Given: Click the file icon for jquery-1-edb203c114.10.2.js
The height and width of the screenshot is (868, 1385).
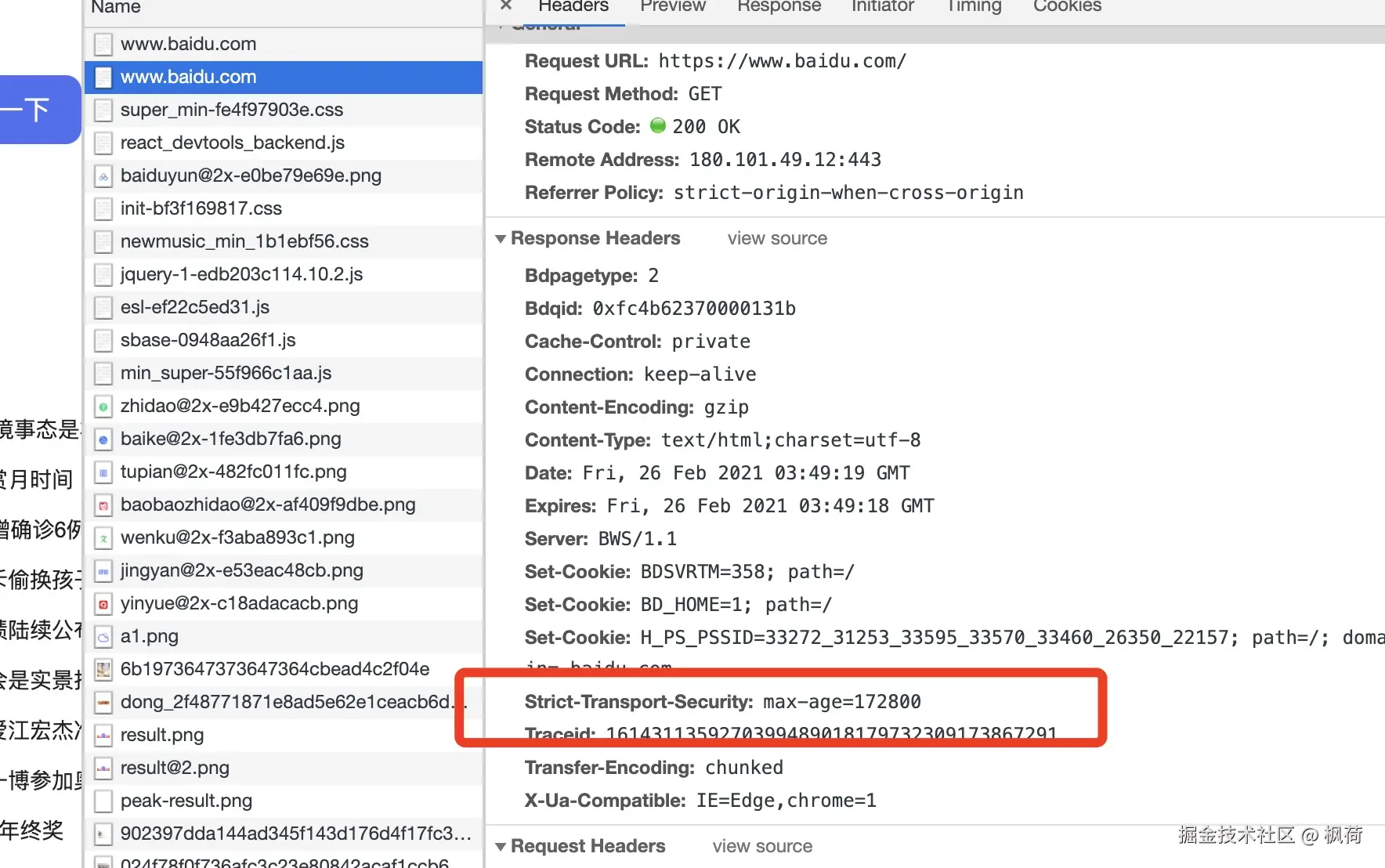Looking at the screenshot, I should 103,274.
